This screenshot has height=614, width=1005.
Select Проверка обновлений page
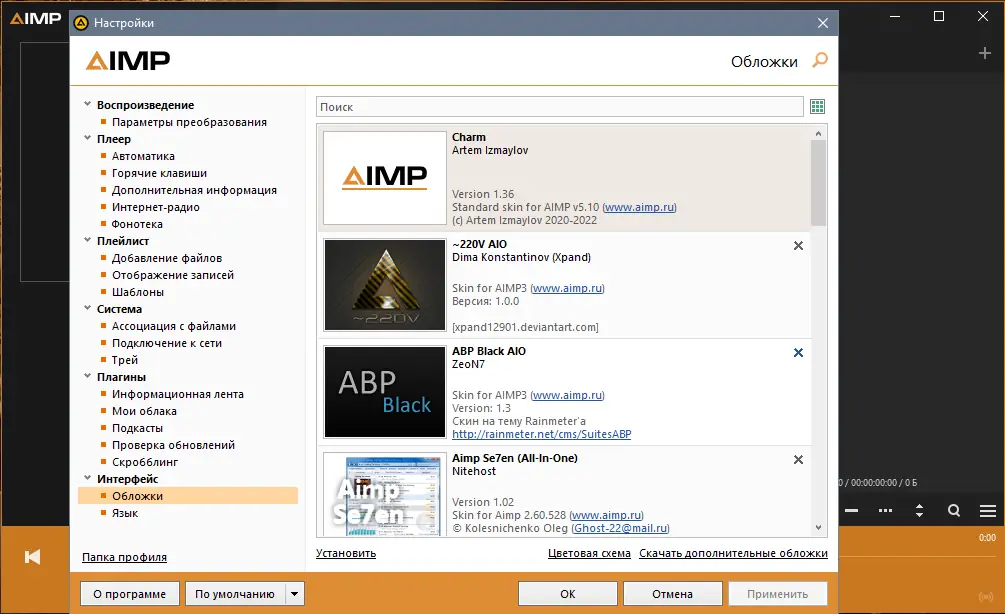173,445
